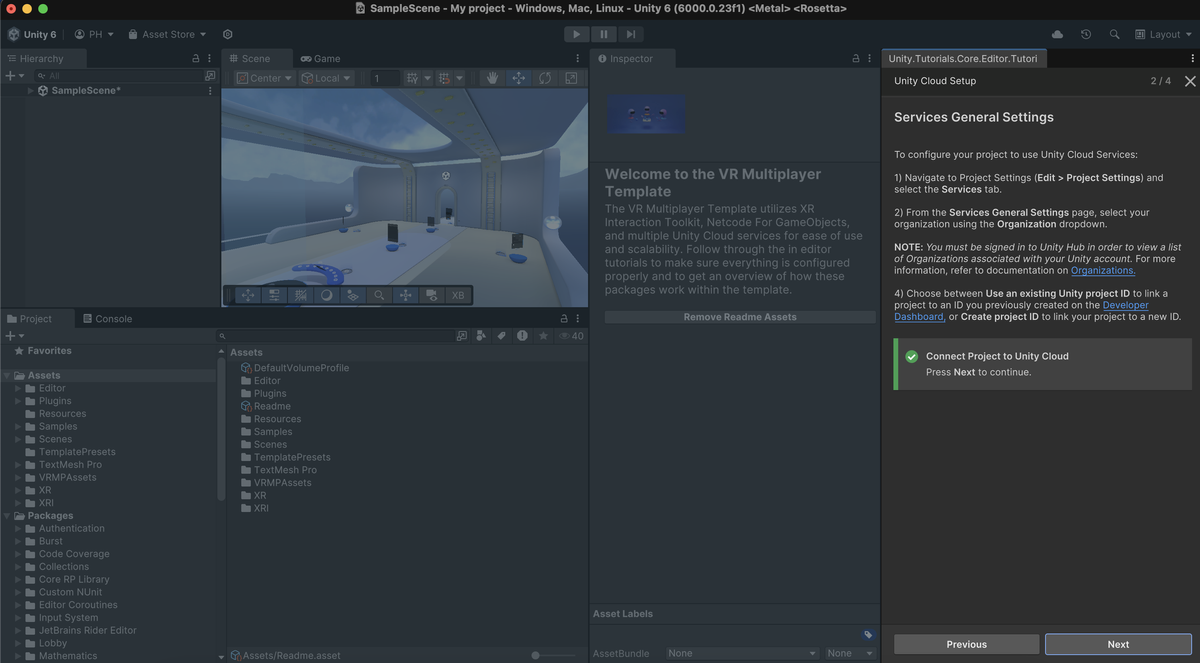
Task: Click the global search magnifier icon
Action: coord(1114,34)
